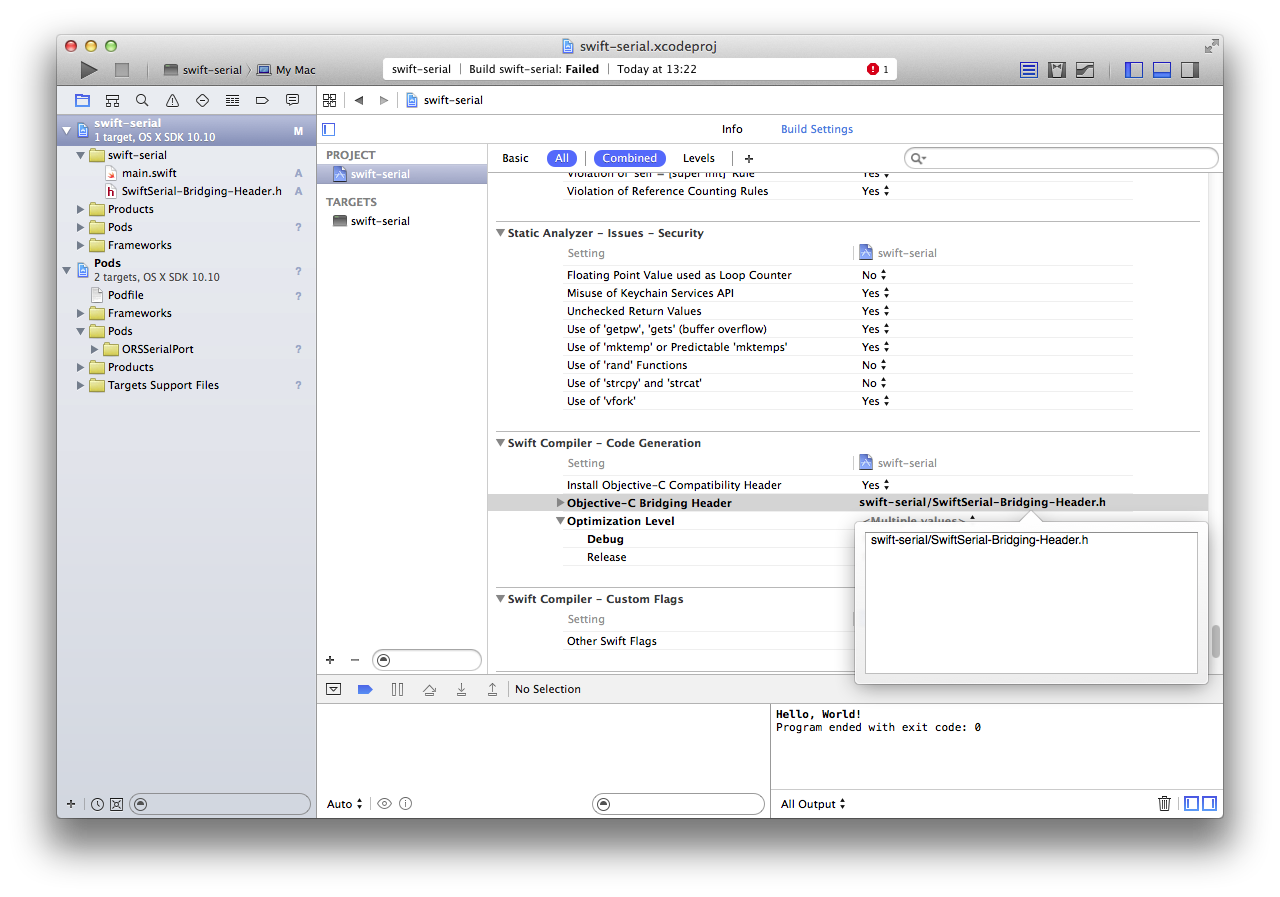Show Basic build settings

click(515, 158)
